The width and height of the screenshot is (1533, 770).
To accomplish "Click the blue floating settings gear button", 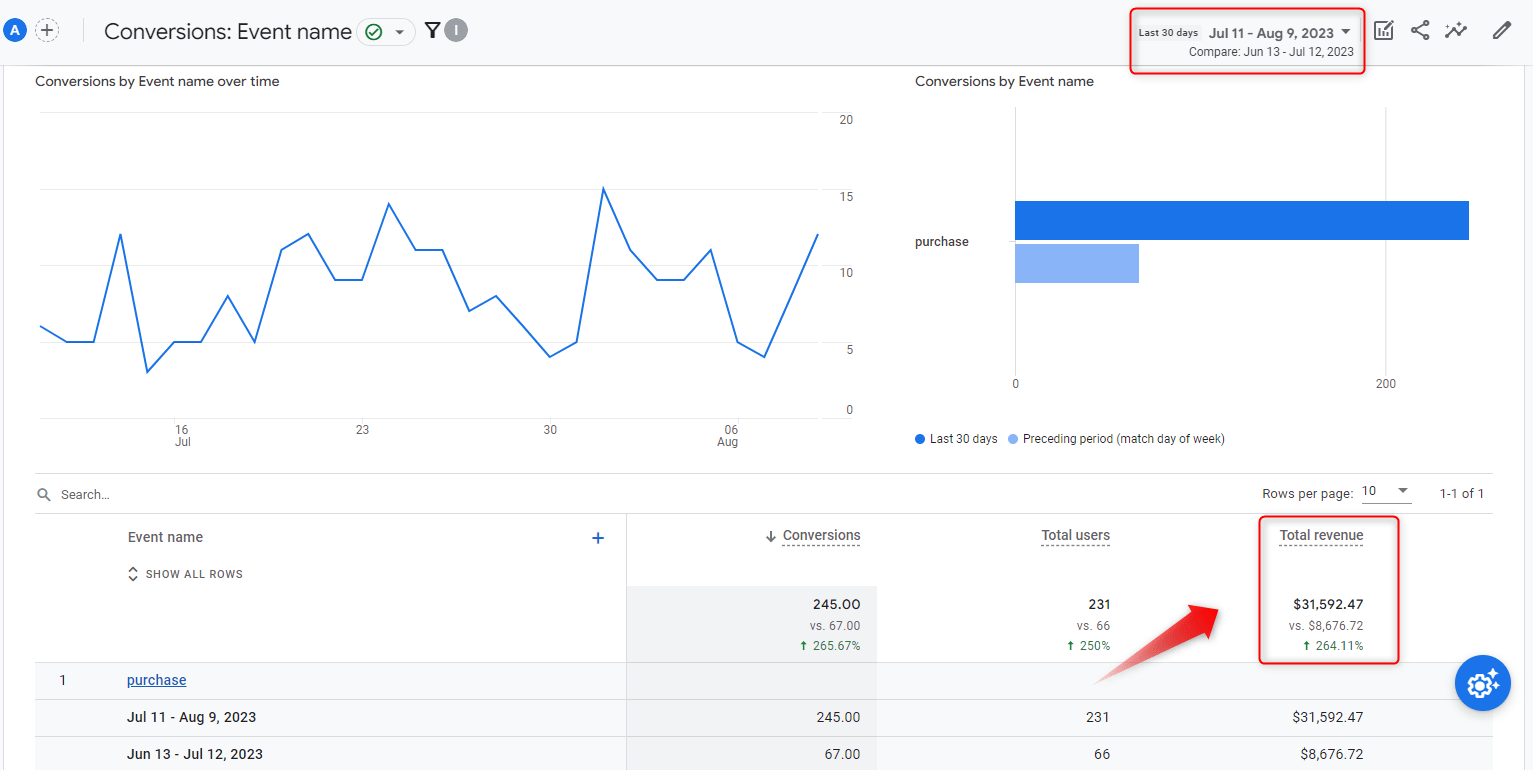I will point(1482,684).
